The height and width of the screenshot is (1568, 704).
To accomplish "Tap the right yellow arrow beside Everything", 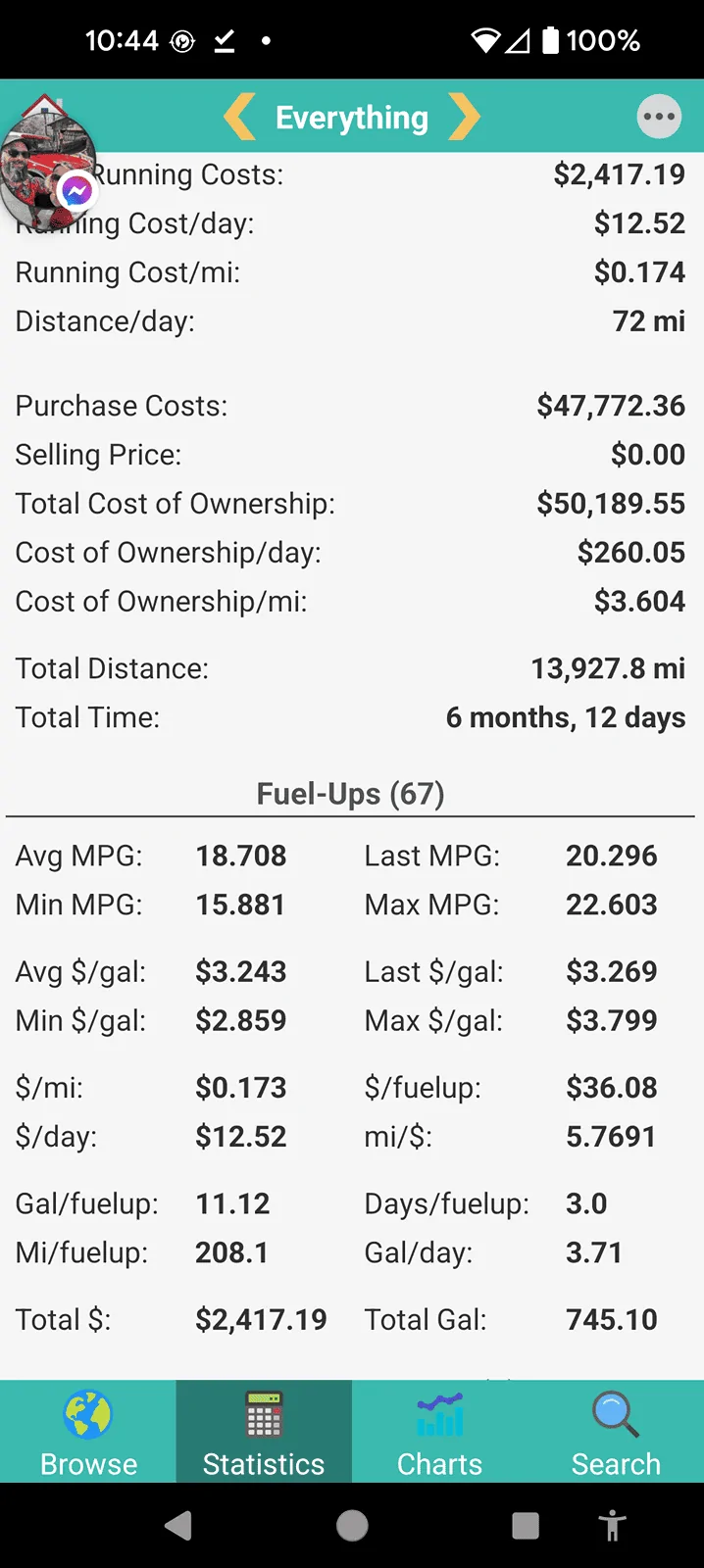I will click(465, 117).
